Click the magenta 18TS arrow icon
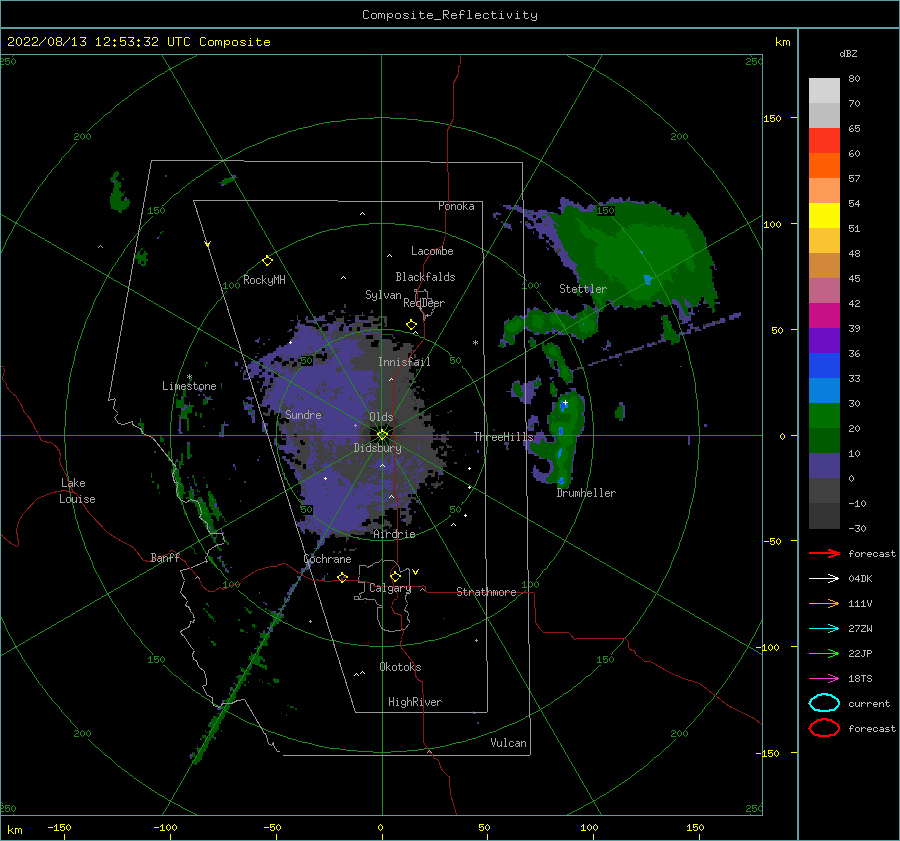This screenshot has height=841, width=900. tap(824, 679)
